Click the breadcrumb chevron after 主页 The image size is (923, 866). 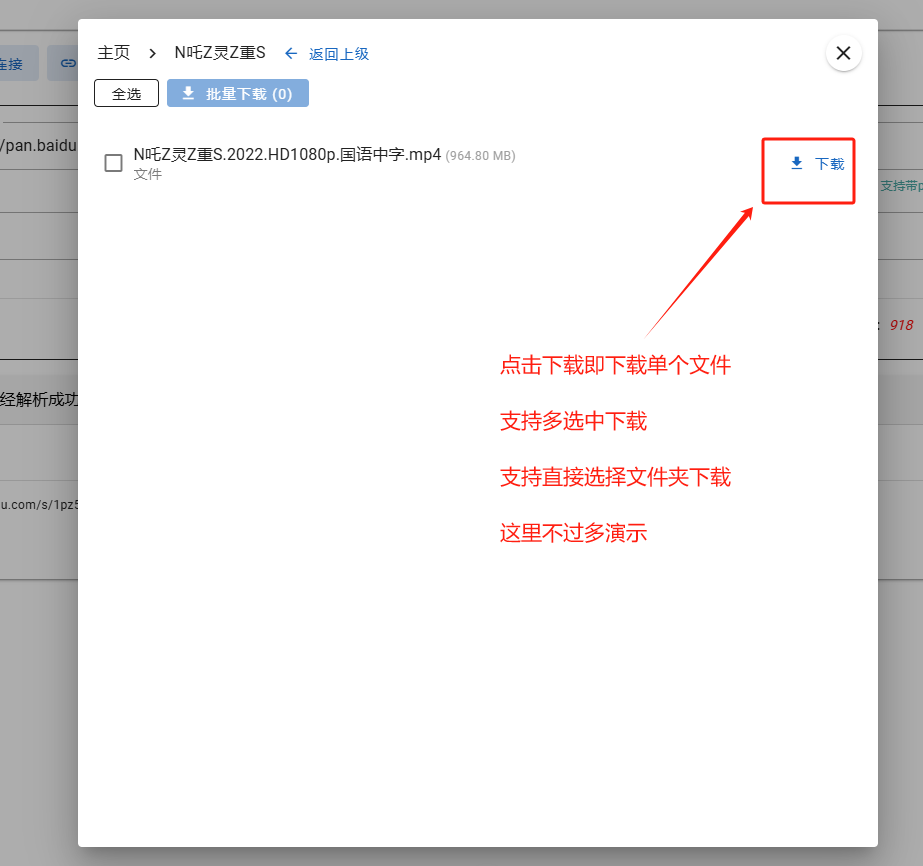(153, 54)
